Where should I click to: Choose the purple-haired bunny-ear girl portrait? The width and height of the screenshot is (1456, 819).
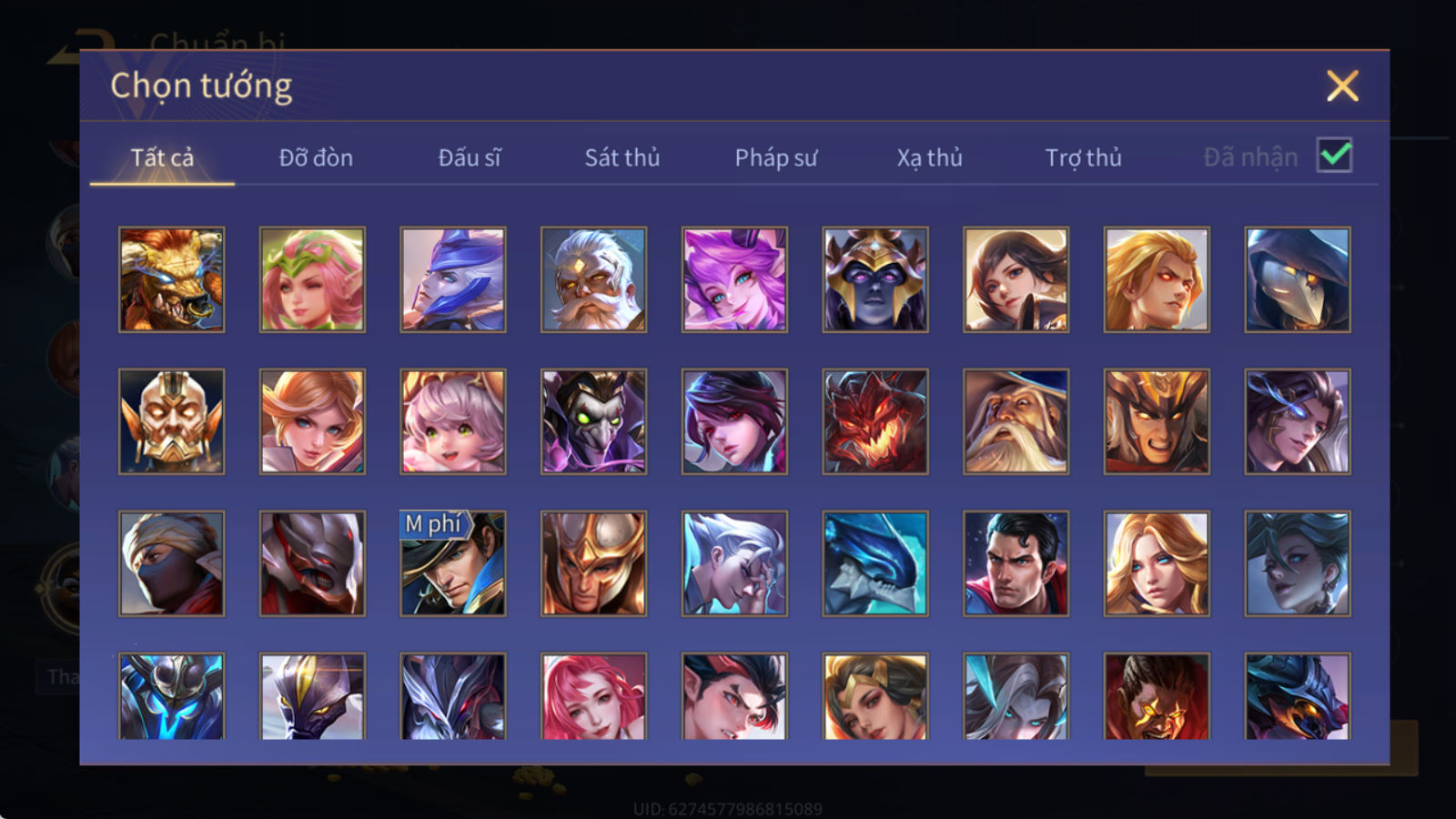click(x=734, y=279)
